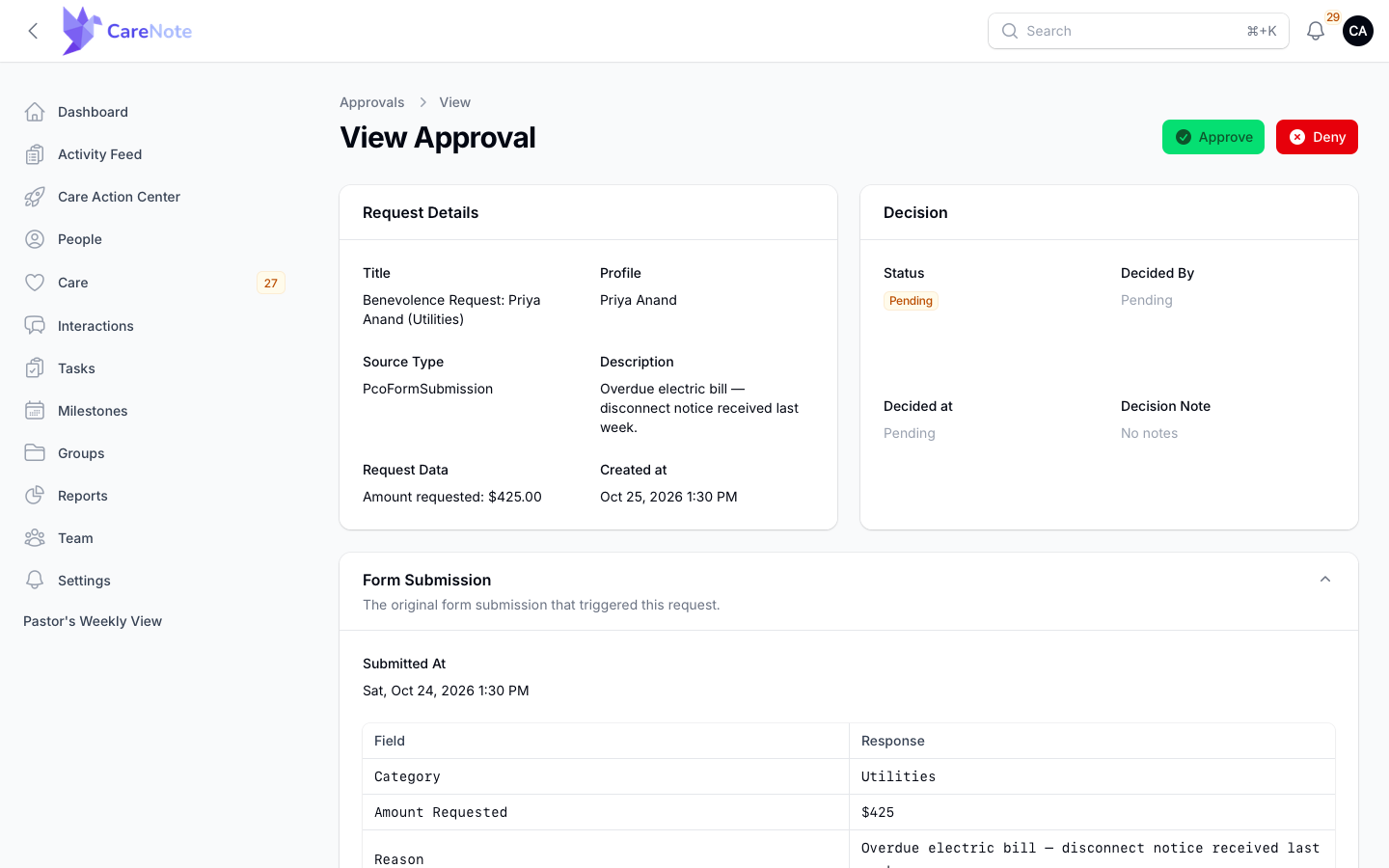The width and height of the screenshot is (1389, 868).
Task: Click the 'Oct 25, 2026 1:30 PM' created date
Action: [x=668, y=497]
